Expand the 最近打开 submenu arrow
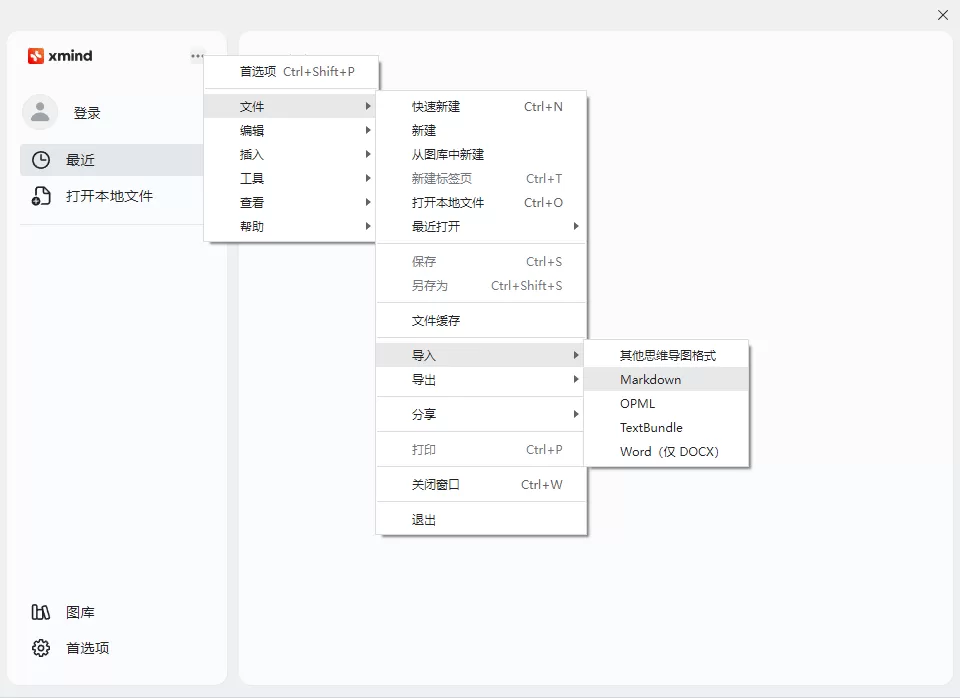This screenshot has width=960, height=698. coord(576,226)
